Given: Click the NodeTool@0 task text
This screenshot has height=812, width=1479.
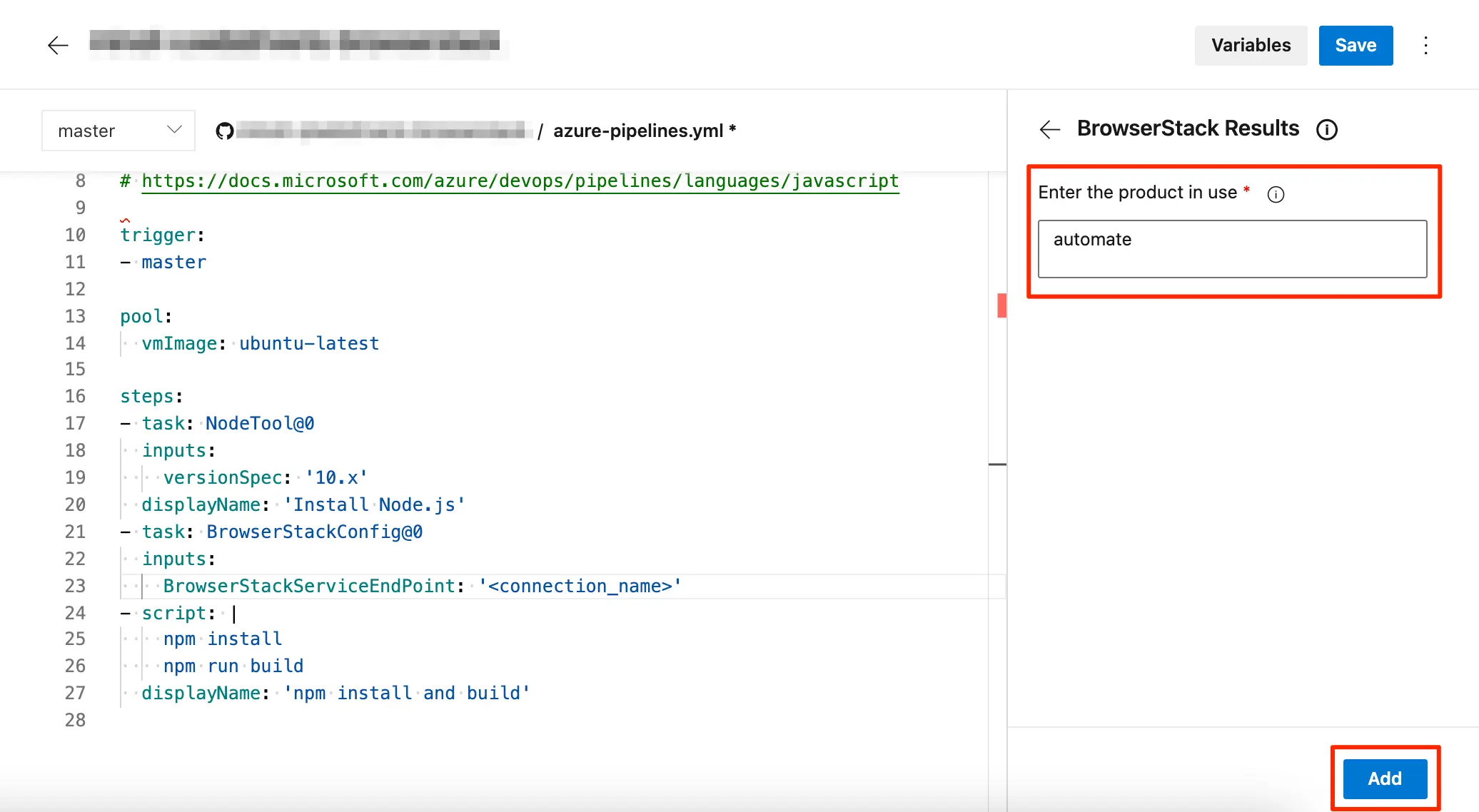Looking at the screenshot, I should (260, 424).
